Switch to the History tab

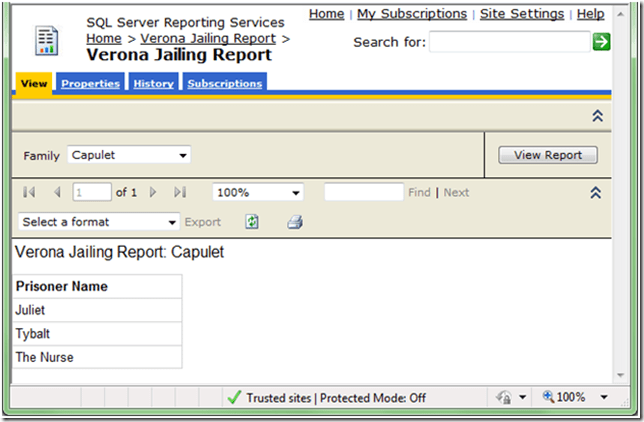tap(153, 84)
